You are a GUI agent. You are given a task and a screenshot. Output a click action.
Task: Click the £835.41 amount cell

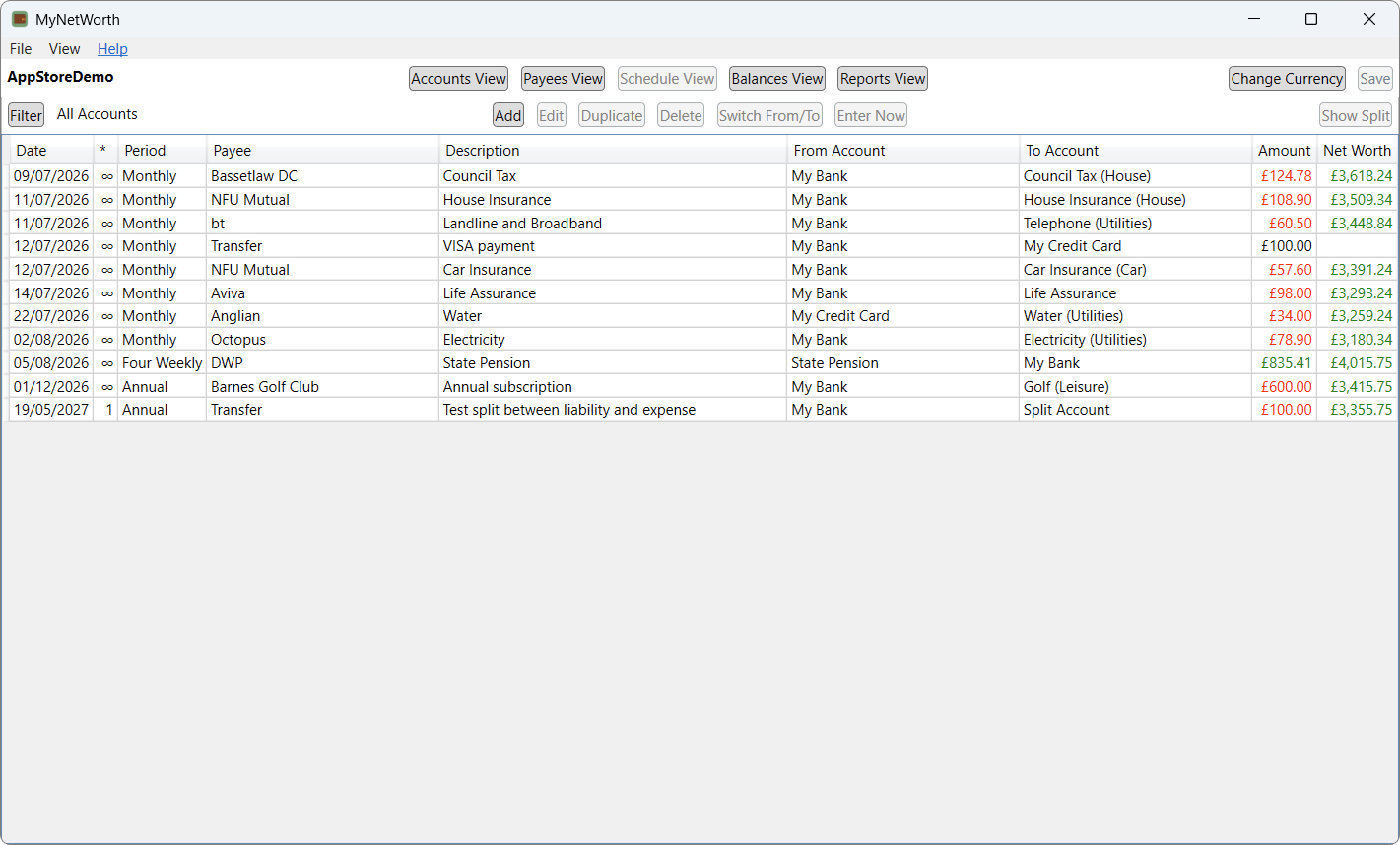[x=1284, y=363]
